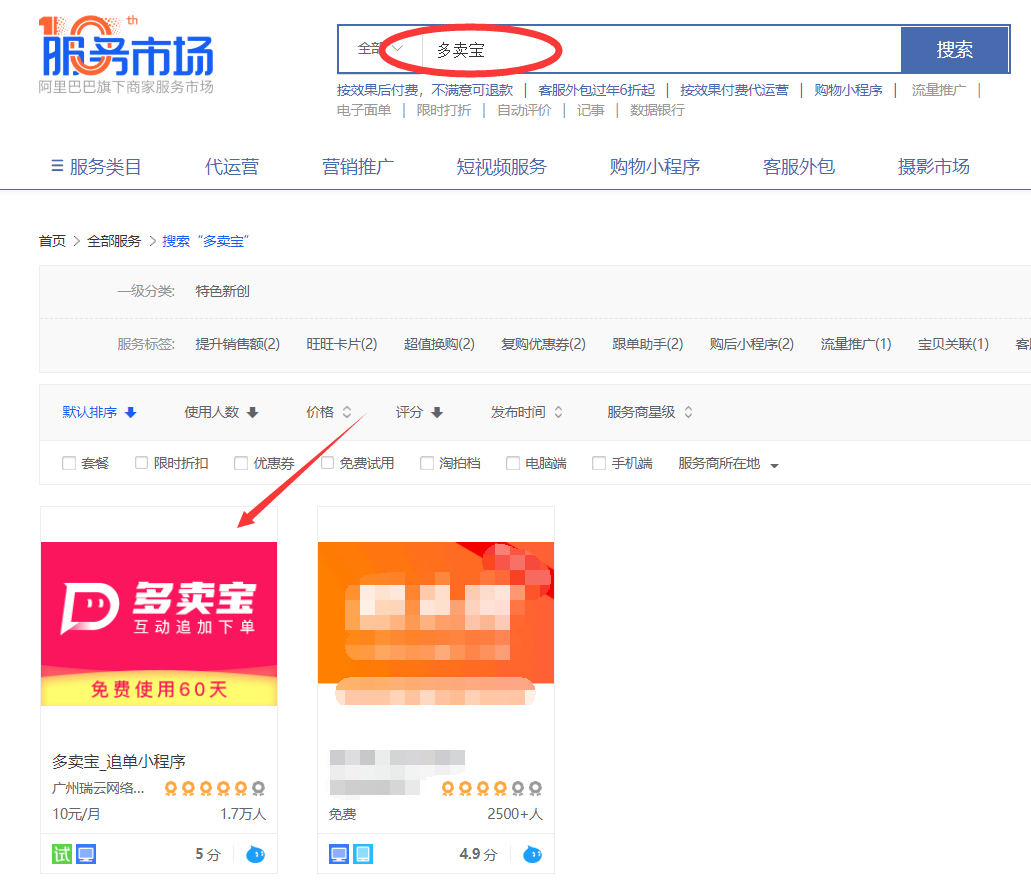The image size is (1031, 884).
Task: Click the 数据银行 hot search link
Action: [657, 110]
